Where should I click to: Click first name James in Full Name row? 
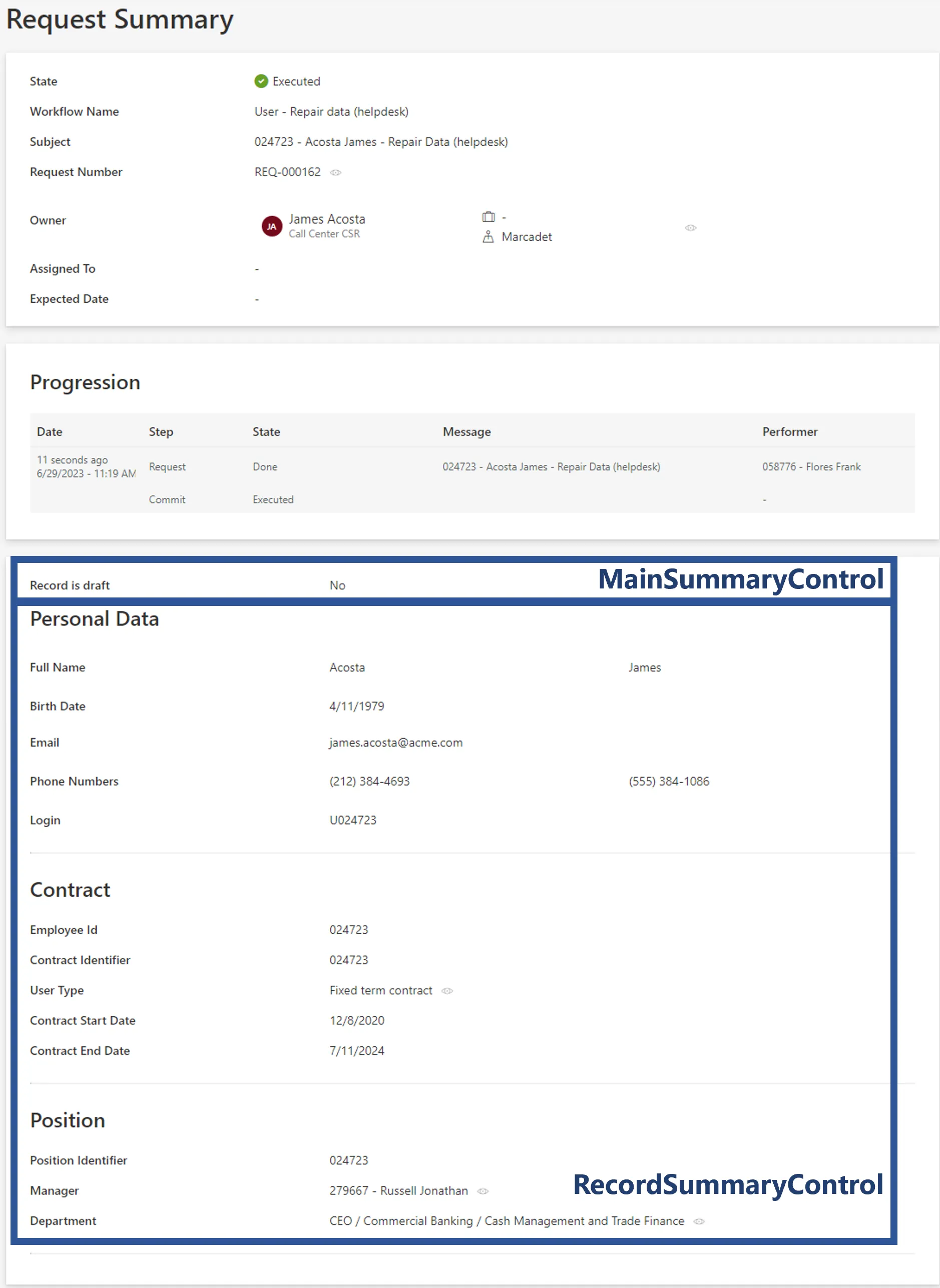pos(645,668)
